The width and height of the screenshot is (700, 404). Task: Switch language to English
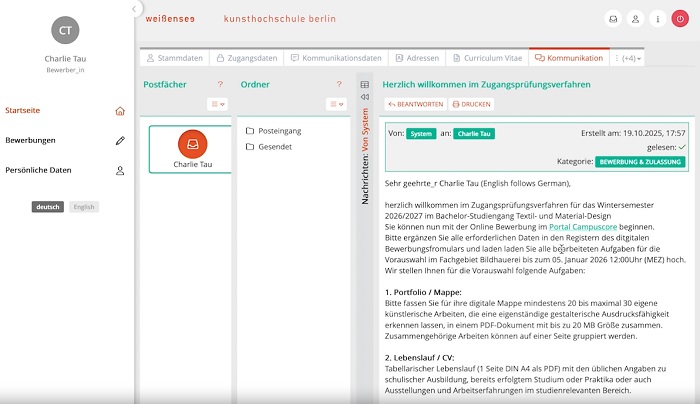[x=84, y=207]
